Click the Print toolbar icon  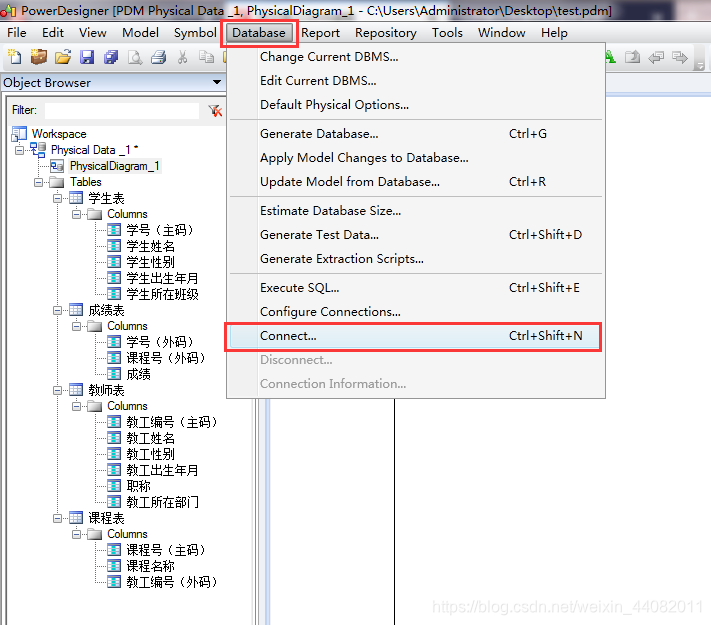coord(159,57)
